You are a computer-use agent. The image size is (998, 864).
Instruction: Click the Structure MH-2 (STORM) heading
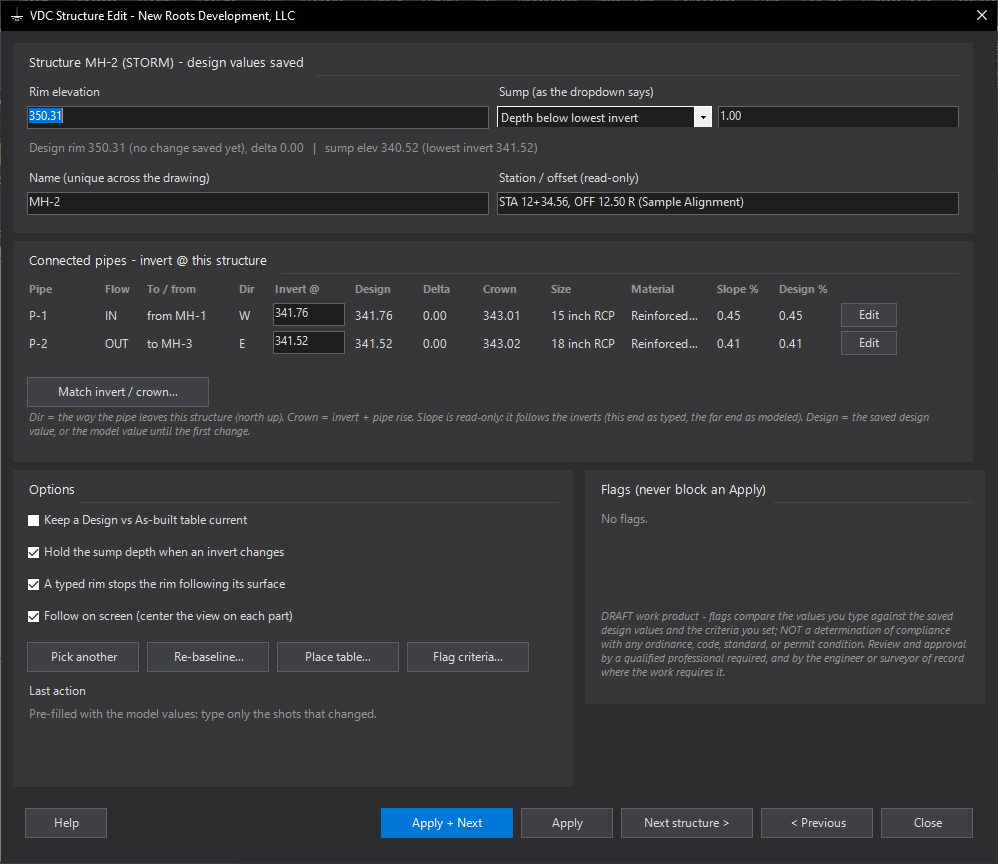click(x=166, y=62)
